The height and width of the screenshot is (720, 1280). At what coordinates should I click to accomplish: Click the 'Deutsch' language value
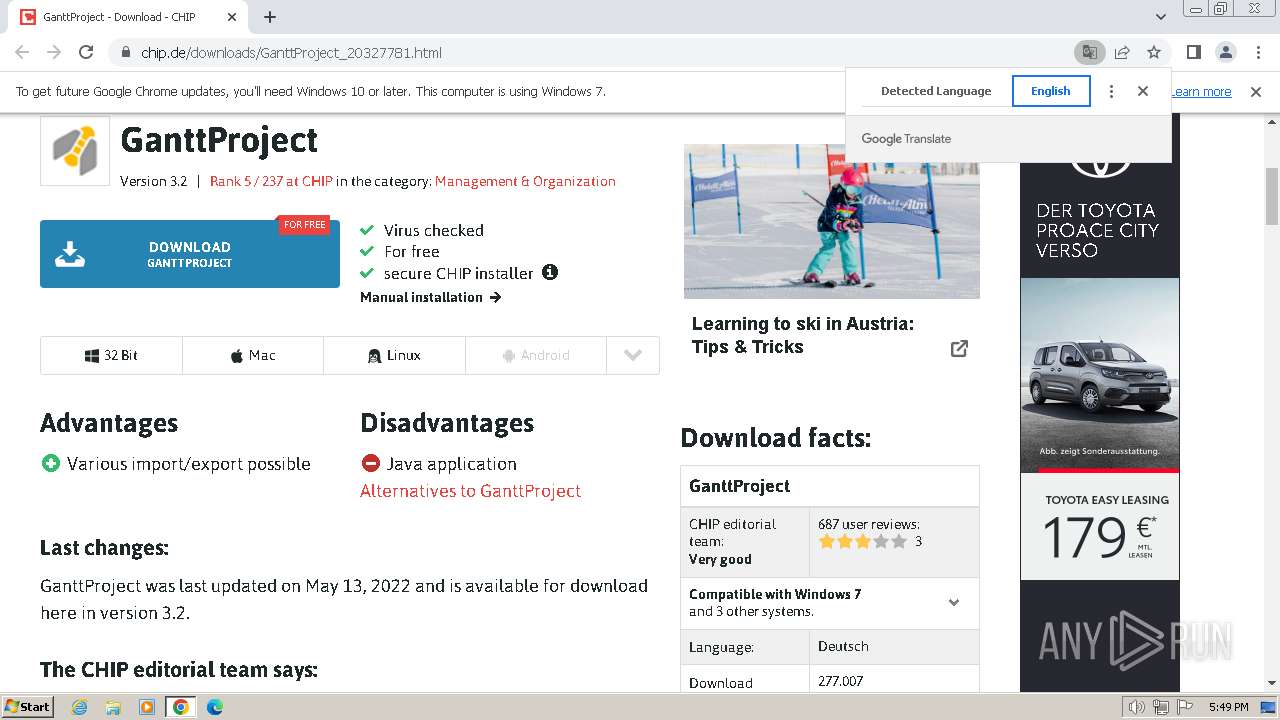tap(843, 646)
